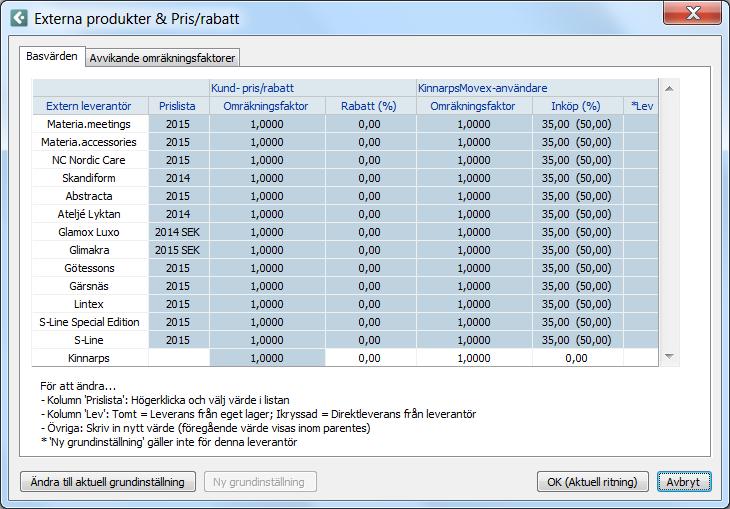Switch to the Basvärden tab
The height and width of the screenshot is (509, 730).
[x=52, y=57]
